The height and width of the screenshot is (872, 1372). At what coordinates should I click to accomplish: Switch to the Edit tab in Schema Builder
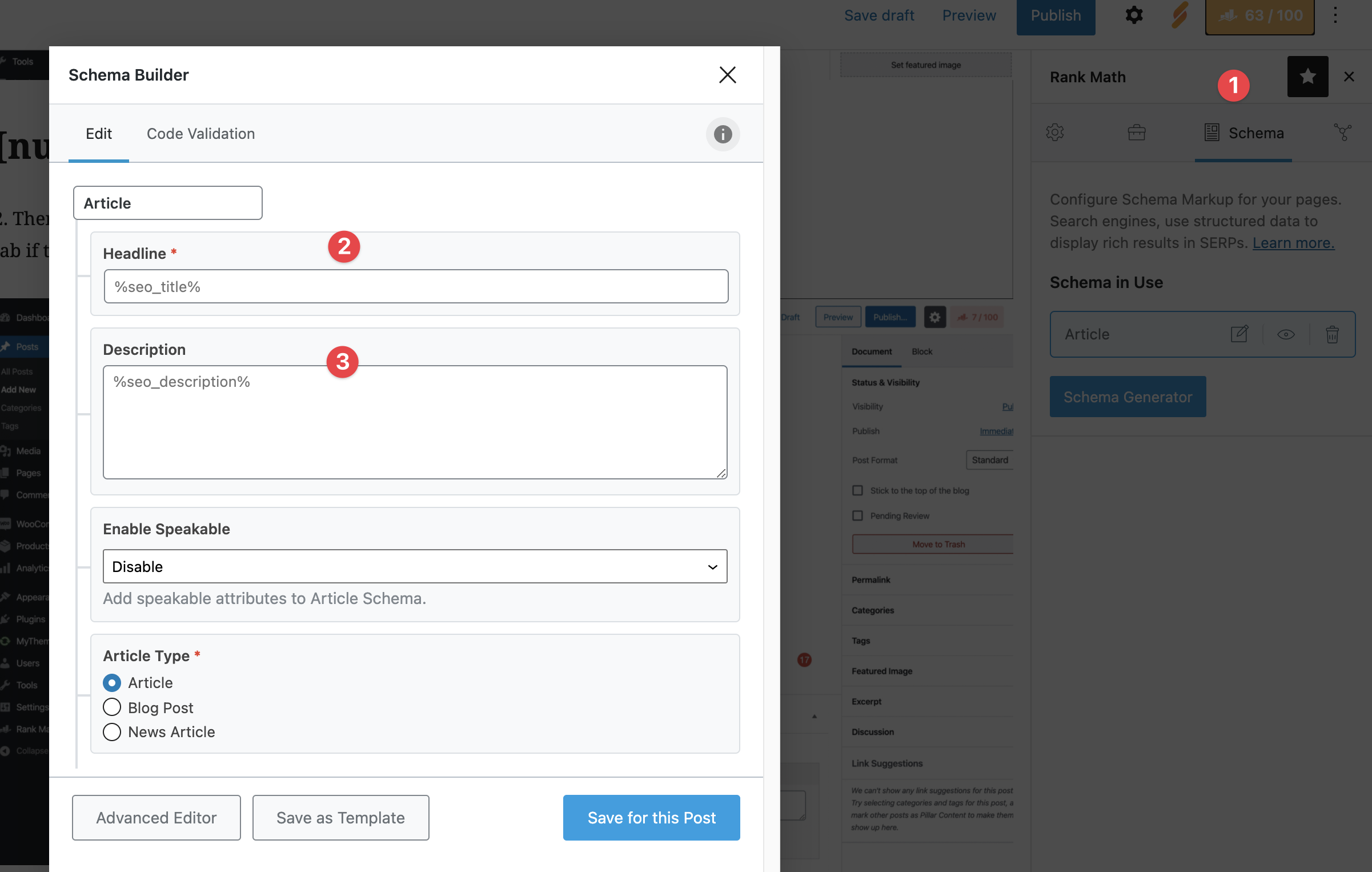click(x=98, y=133)
